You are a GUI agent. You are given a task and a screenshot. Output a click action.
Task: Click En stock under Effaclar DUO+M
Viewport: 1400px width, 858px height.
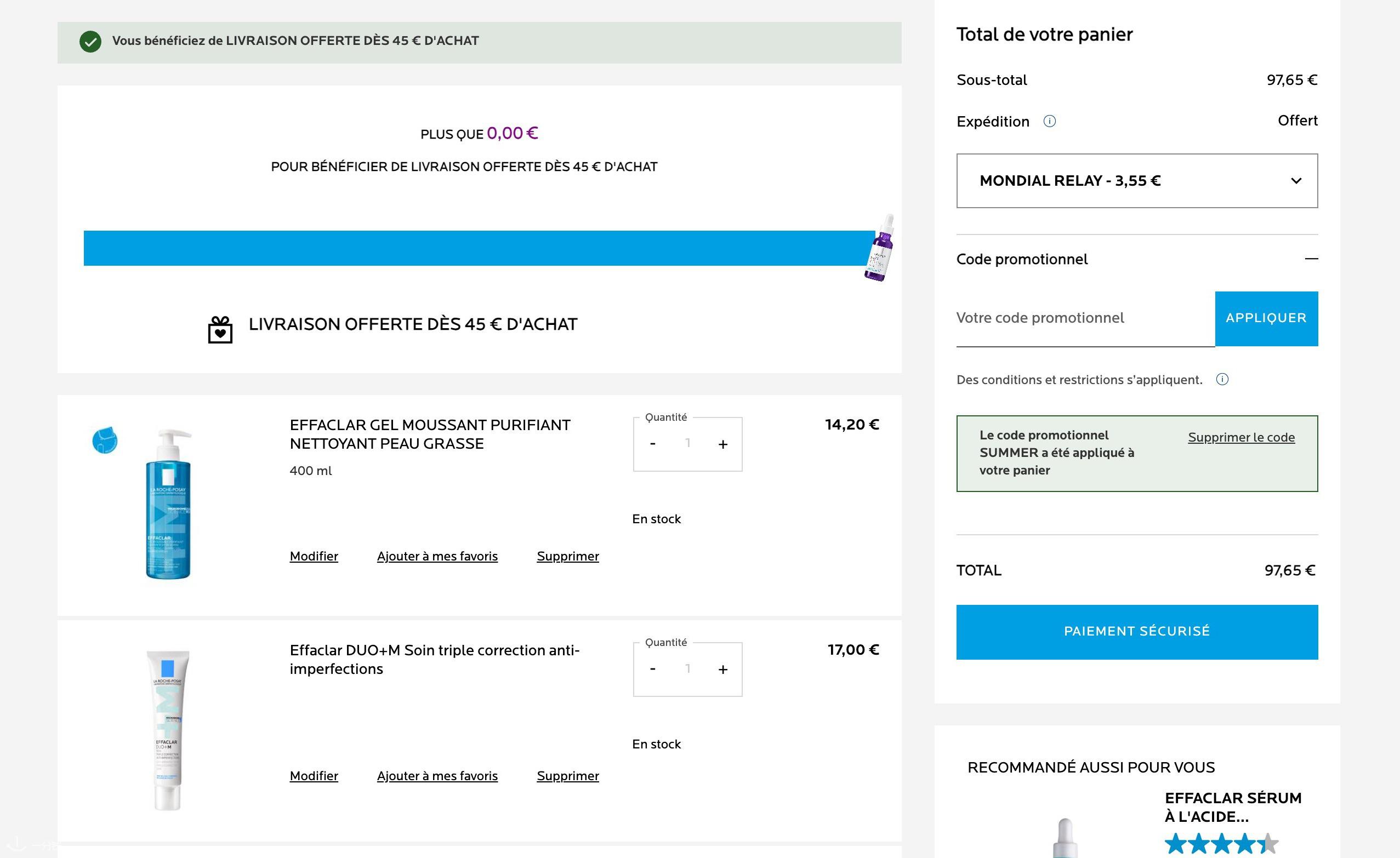656,744
